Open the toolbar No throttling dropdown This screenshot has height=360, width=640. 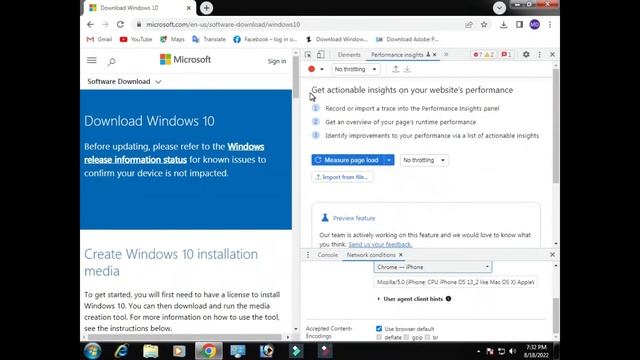pos(355,69)
